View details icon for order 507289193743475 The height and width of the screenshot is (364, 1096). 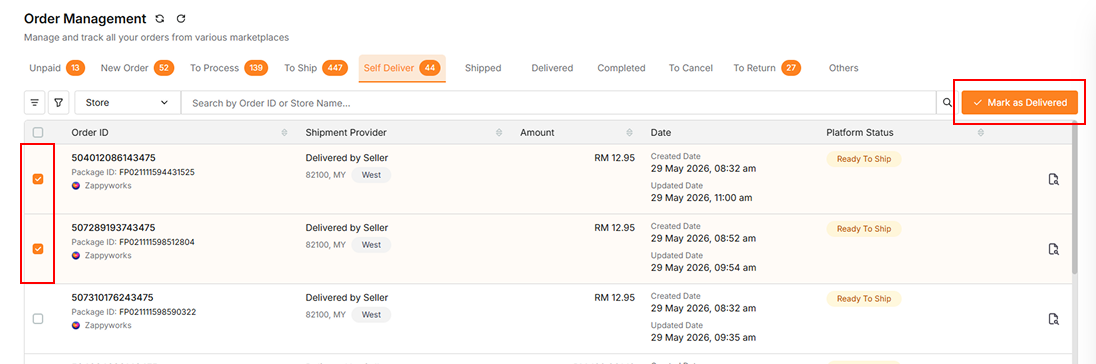(1053, 249)
